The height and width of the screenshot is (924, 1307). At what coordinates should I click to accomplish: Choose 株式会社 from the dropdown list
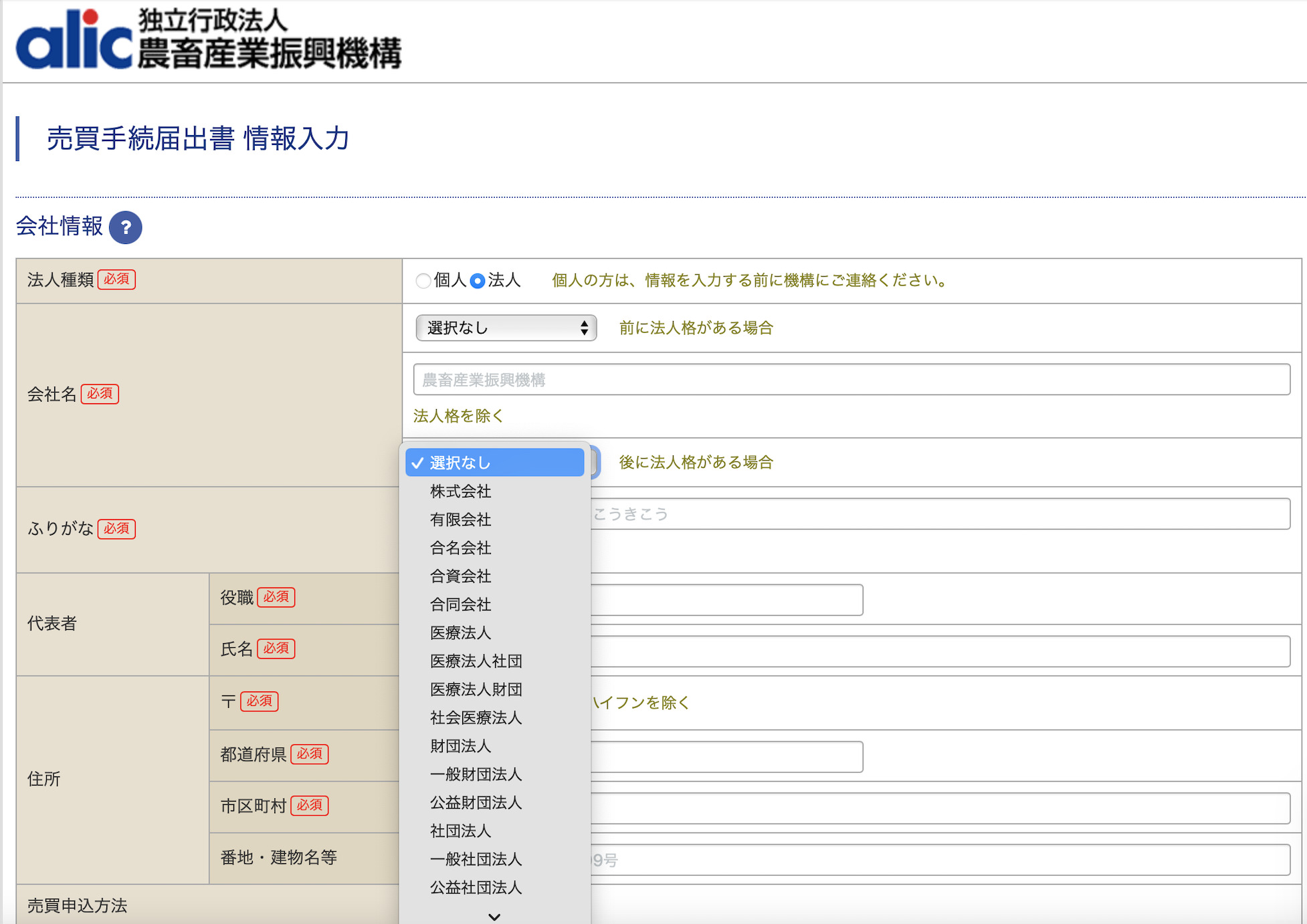(495, 491)
